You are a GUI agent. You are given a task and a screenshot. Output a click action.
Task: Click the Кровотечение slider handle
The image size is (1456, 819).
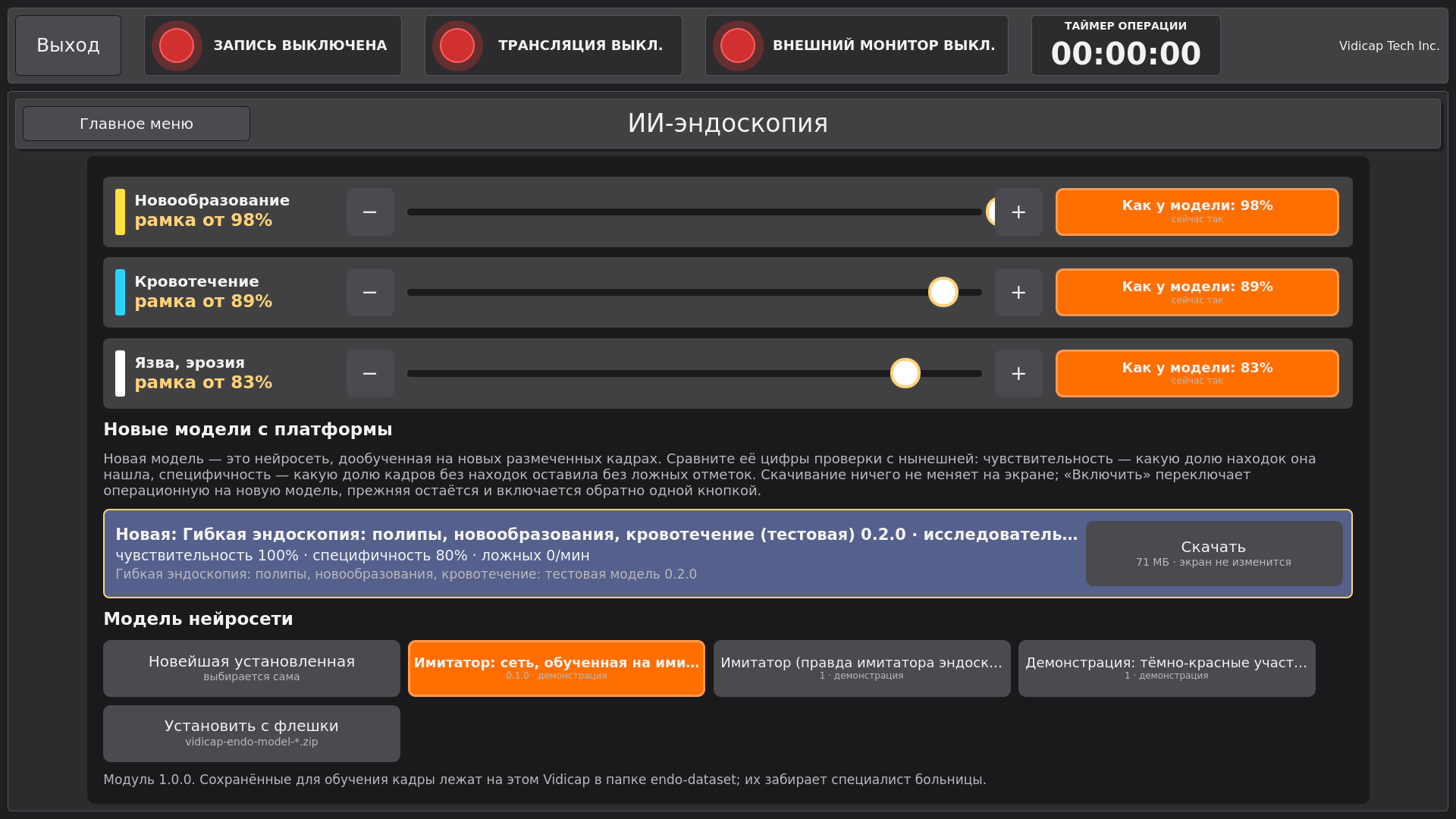(943, 292)
